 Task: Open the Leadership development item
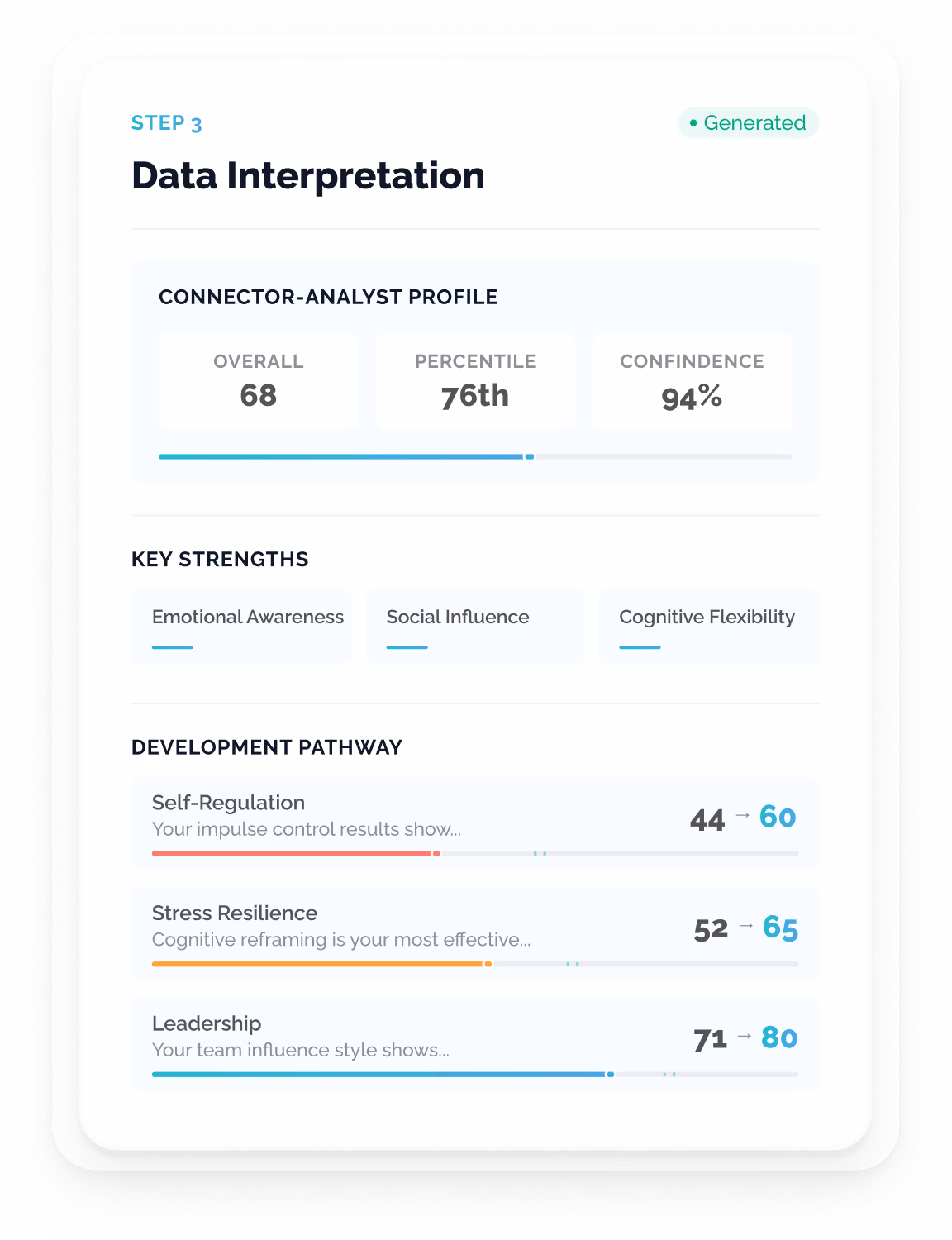click(475, 1044)
